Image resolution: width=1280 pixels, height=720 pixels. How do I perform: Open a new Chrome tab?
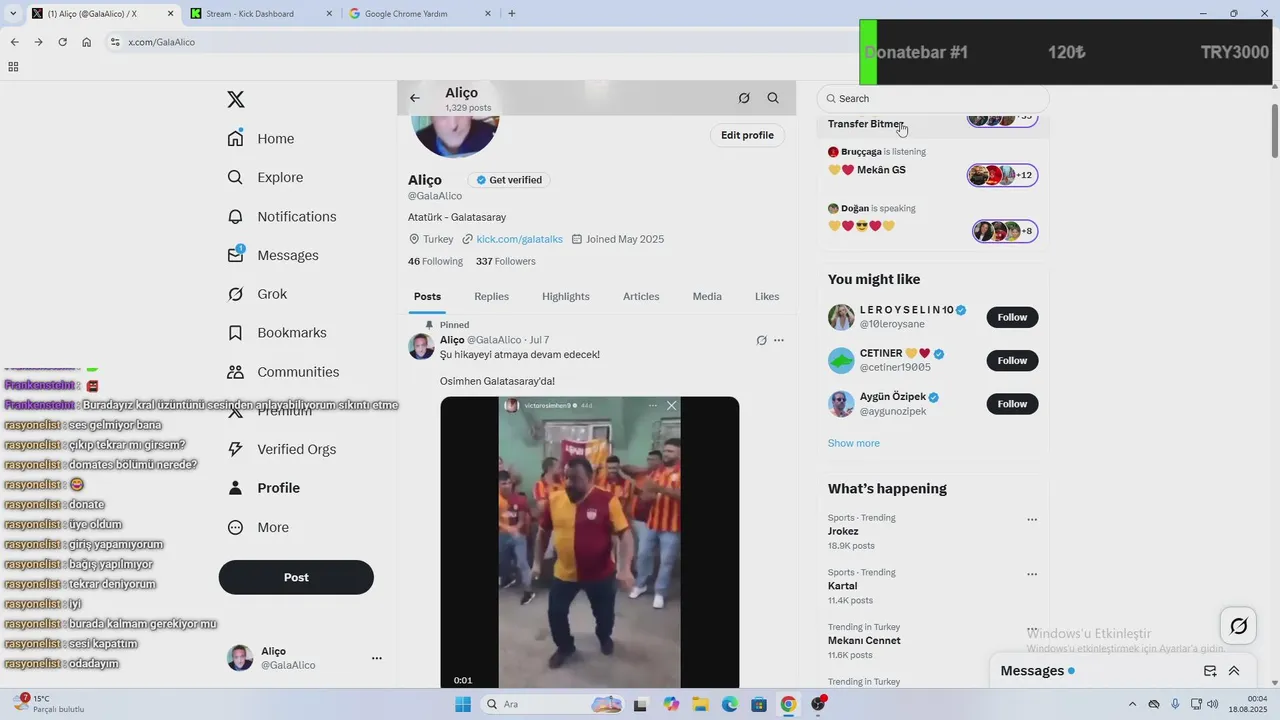tap(512, 14)
